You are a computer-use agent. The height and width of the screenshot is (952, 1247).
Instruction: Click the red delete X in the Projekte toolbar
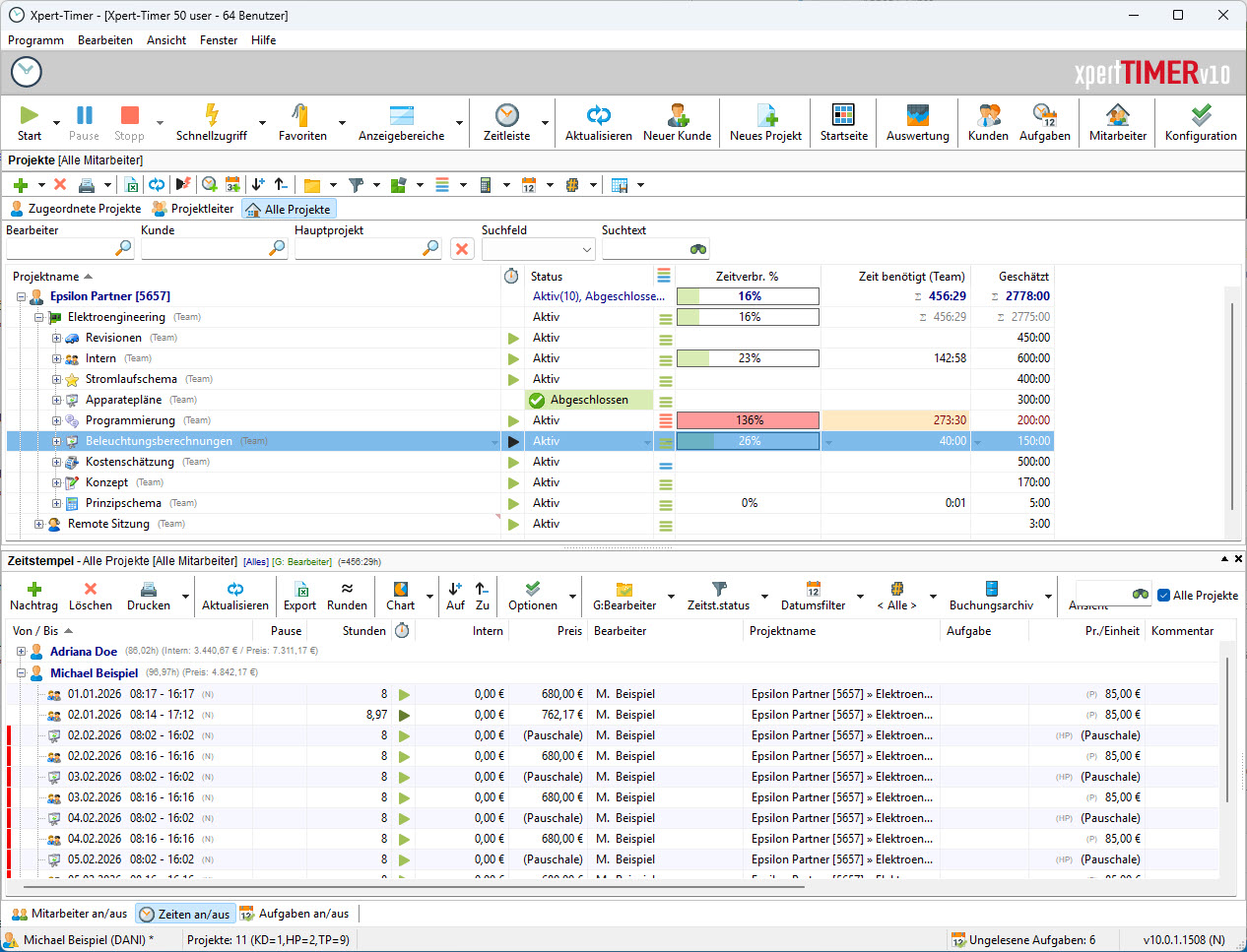coord(60,184)
